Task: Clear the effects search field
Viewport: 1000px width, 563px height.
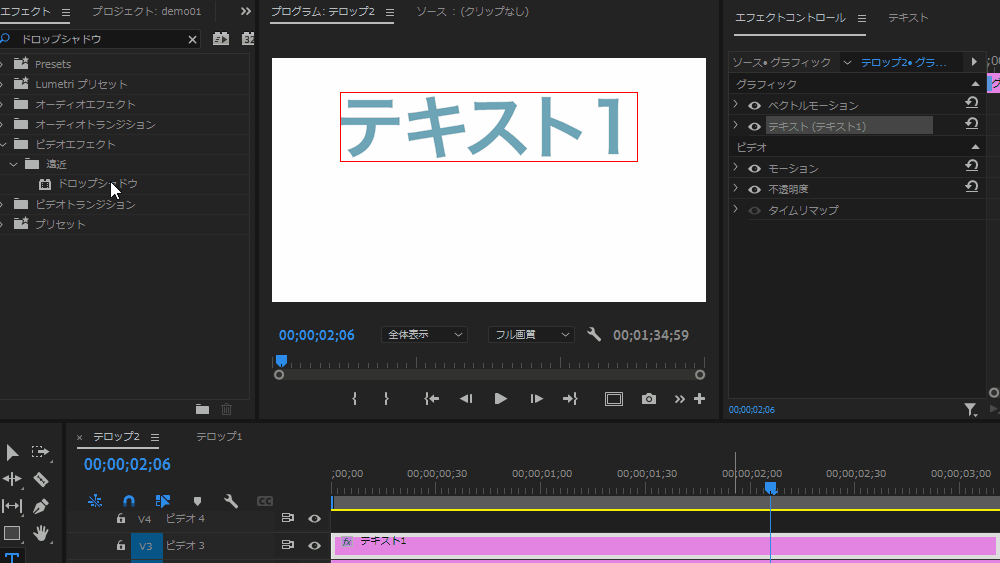Action: pyautogui.click(x=193, y=40)
